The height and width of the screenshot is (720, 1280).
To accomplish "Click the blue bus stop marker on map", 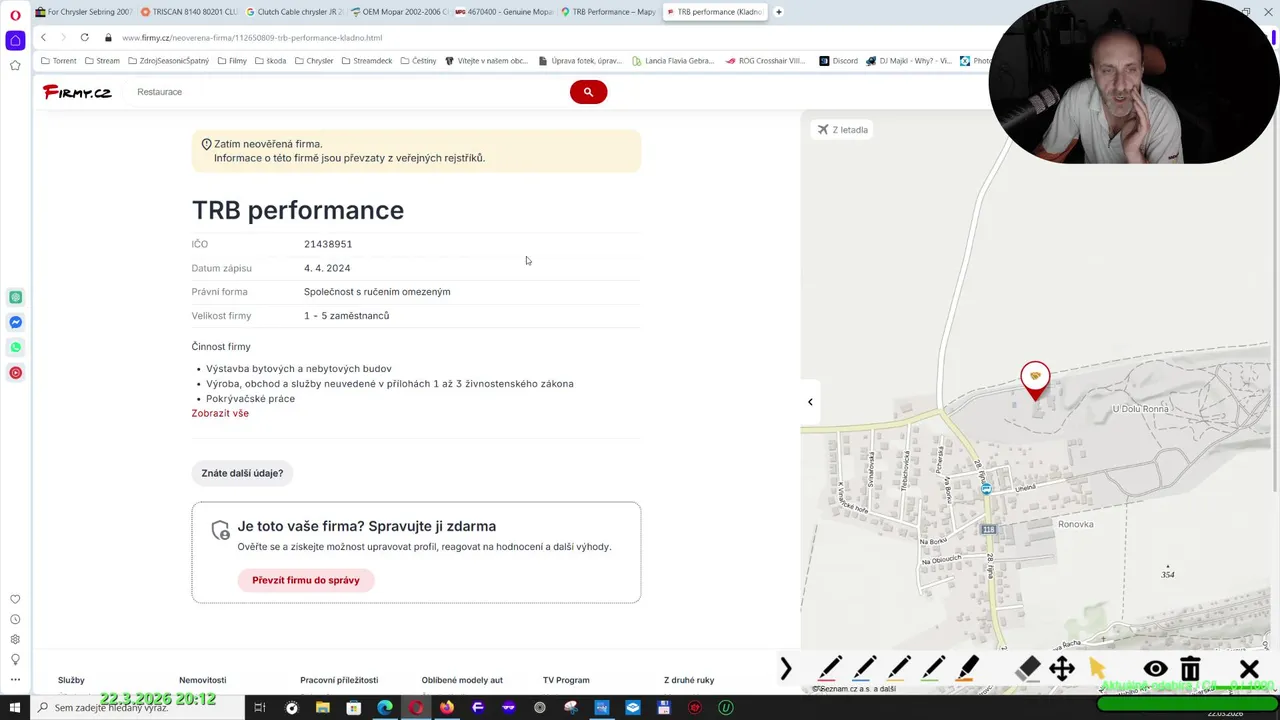I will tap(986, 488).
